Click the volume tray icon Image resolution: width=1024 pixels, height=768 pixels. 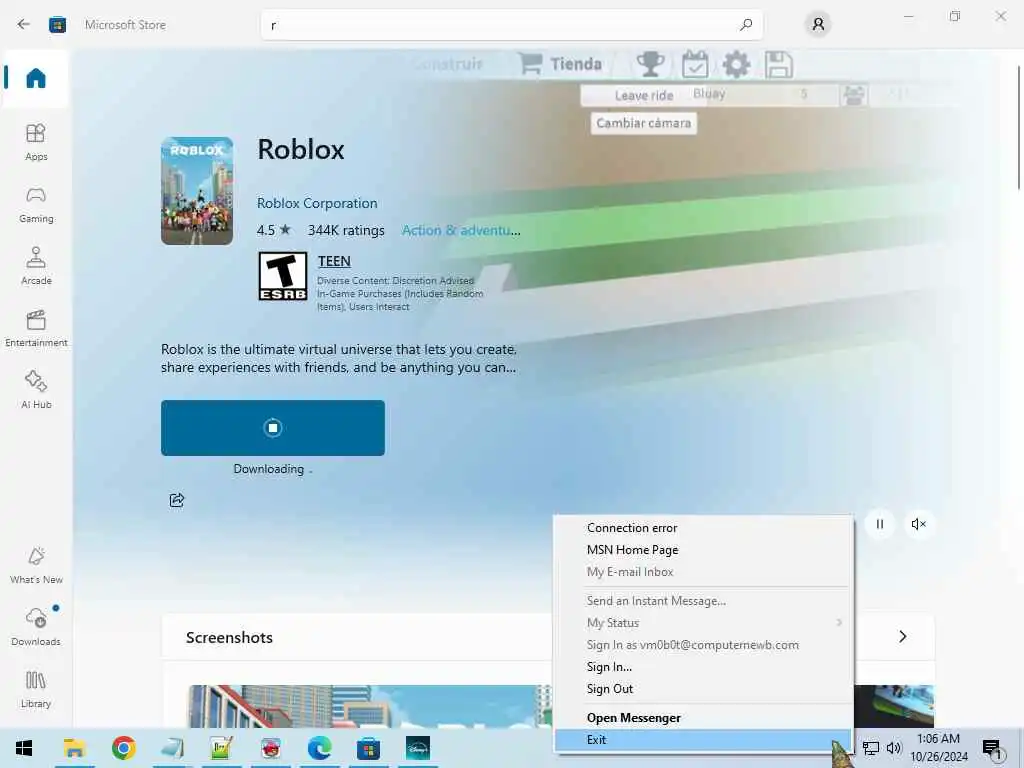click(x=894, y=748)
